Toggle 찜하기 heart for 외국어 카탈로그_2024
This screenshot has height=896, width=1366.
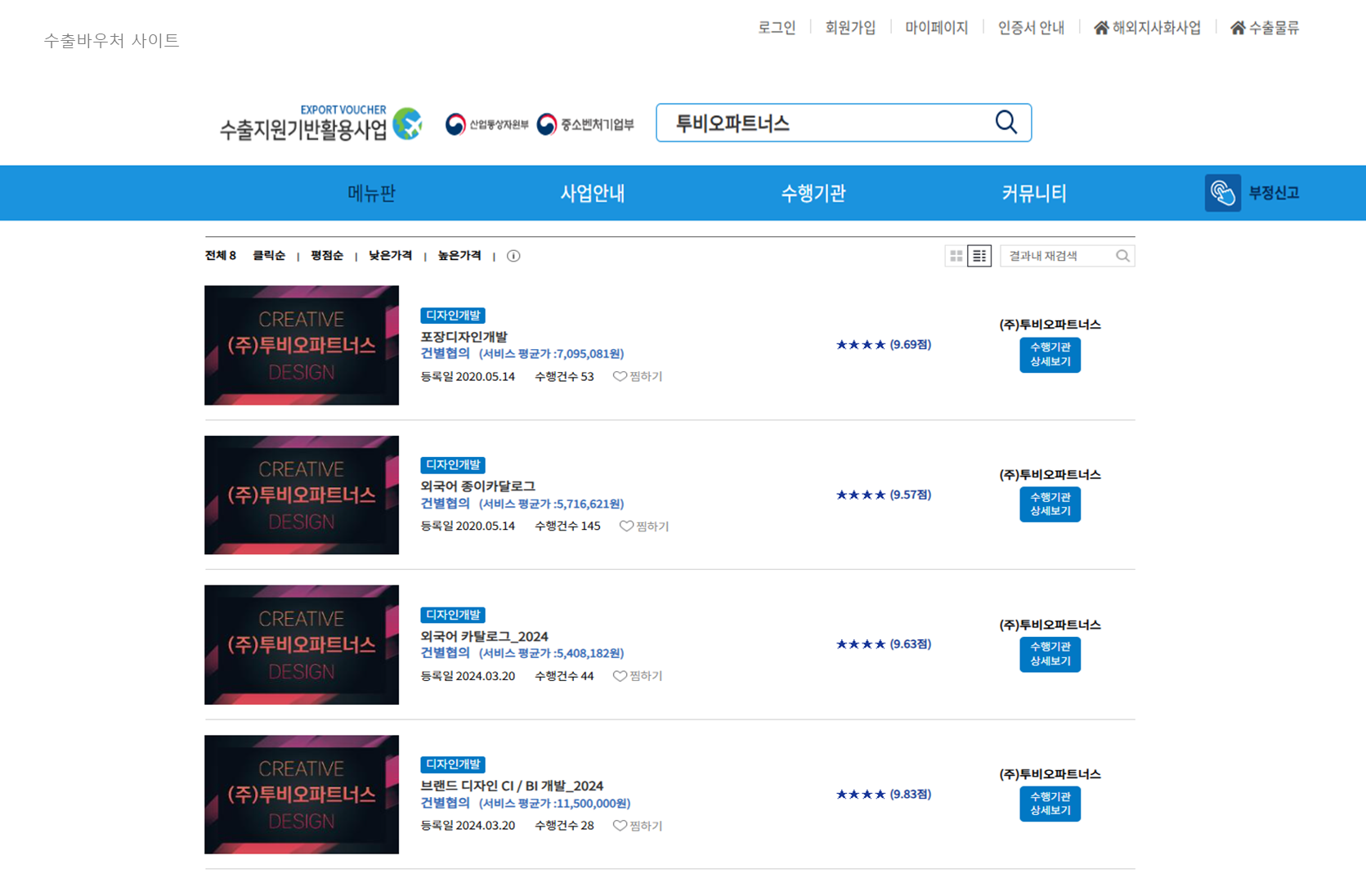[620, 676]
